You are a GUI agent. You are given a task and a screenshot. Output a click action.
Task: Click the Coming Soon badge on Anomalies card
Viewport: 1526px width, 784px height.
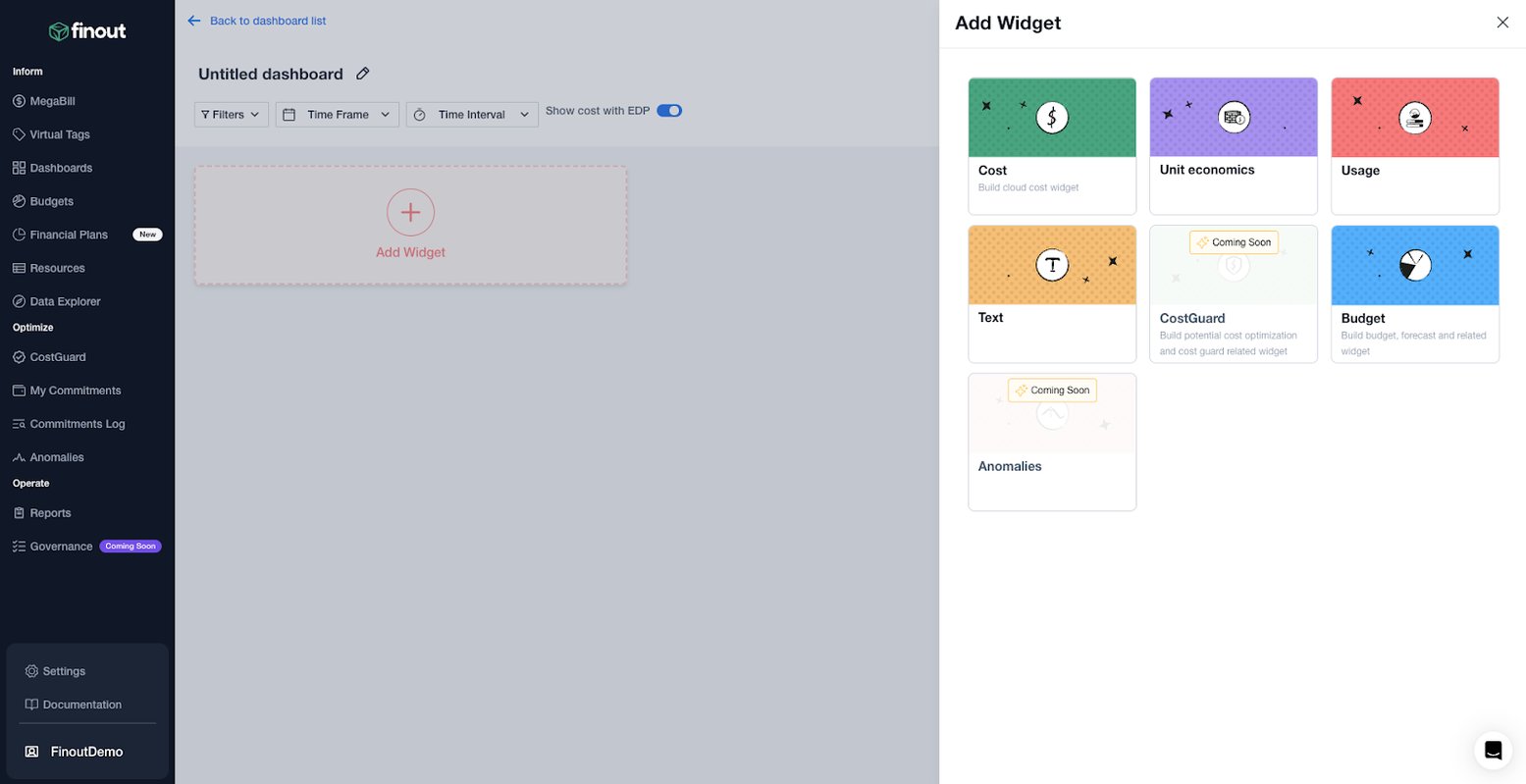[x=1052, y=391]
